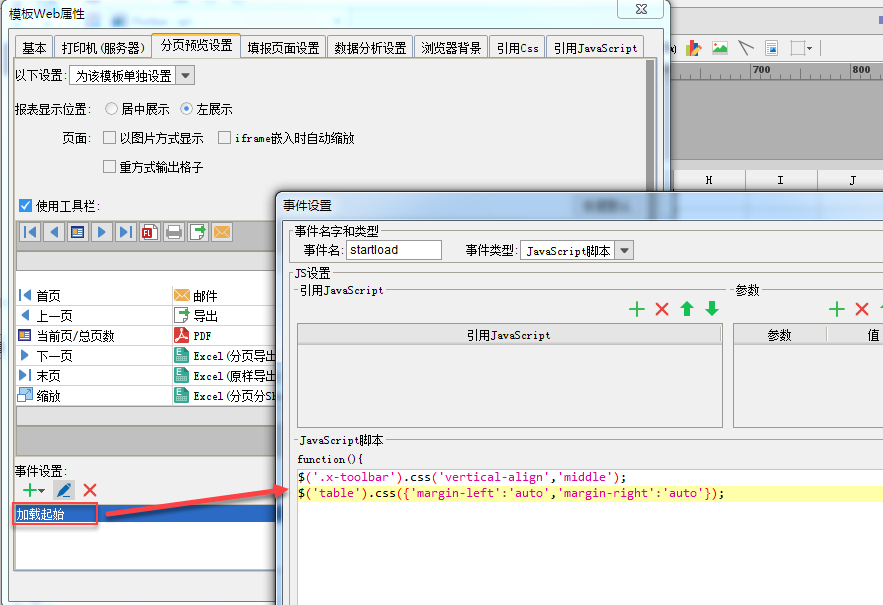Switch to 分页预览设置 tab
This screenshot has height=605, width=883.
point(197,45)
